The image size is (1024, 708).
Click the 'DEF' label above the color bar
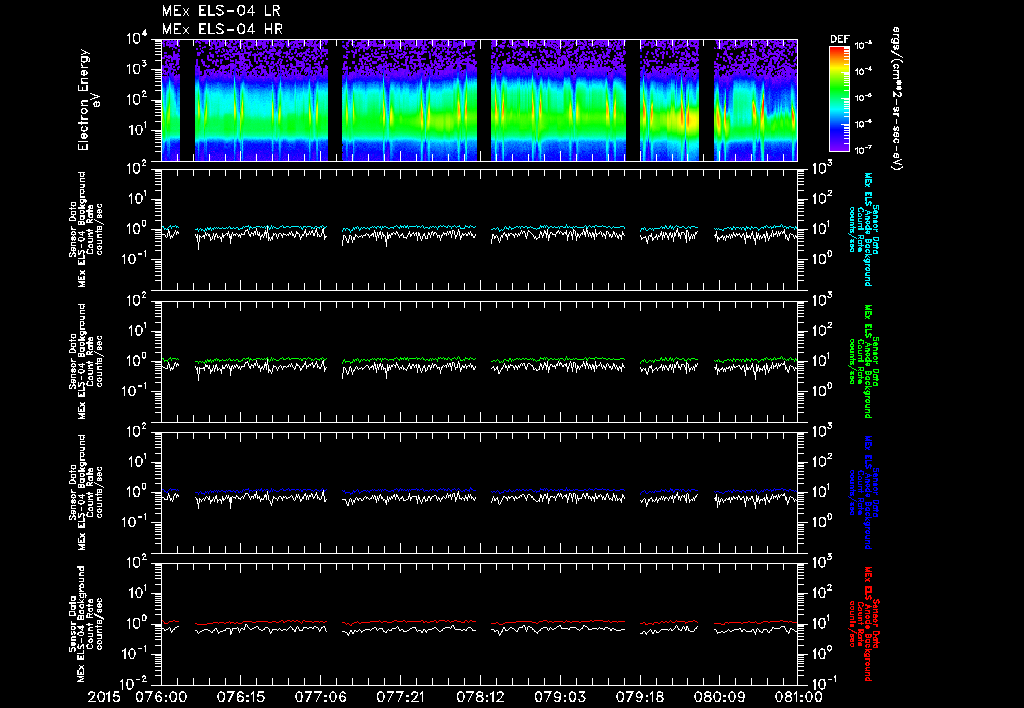839,39
